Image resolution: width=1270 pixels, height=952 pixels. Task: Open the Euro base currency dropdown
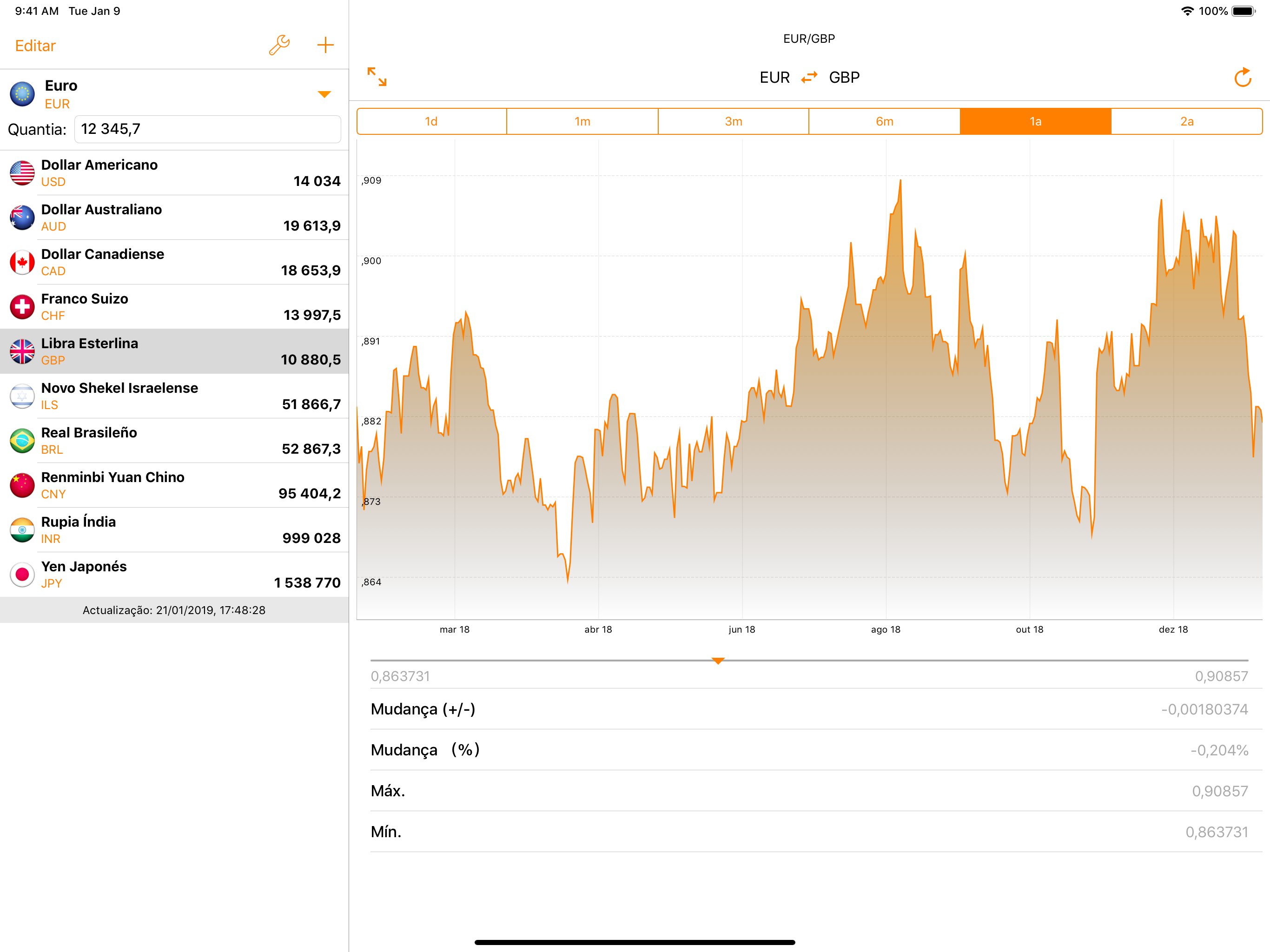click(324, 94)
